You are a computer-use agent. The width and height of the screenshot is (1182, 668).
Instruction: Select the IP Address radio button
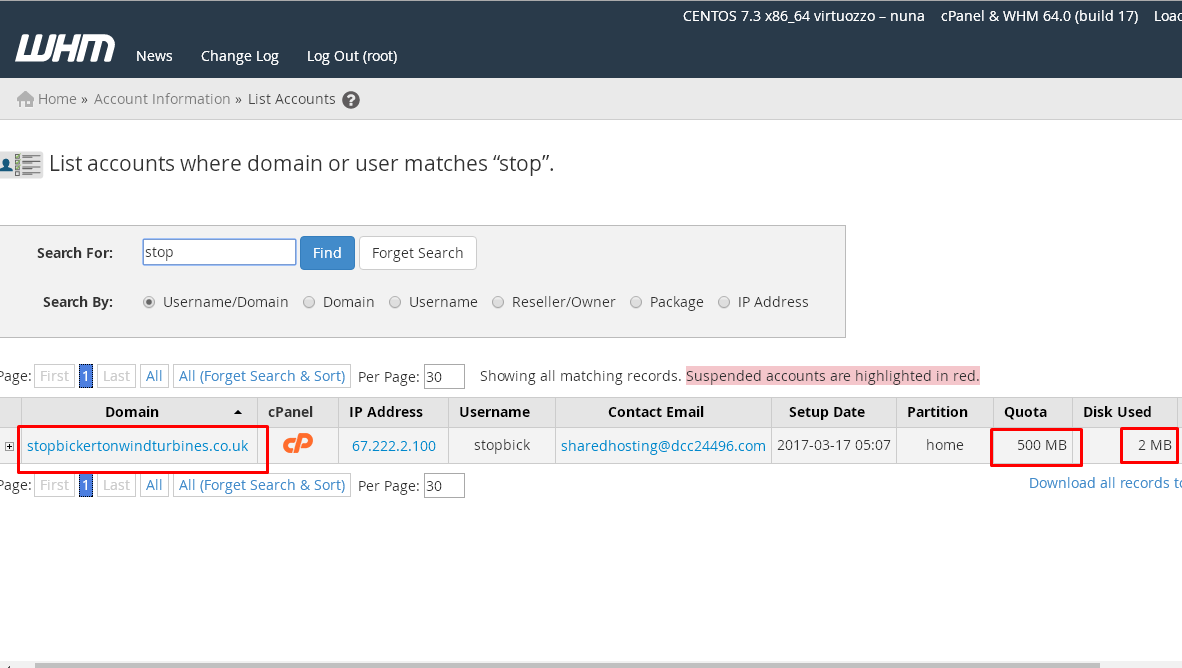click(724, 302)
